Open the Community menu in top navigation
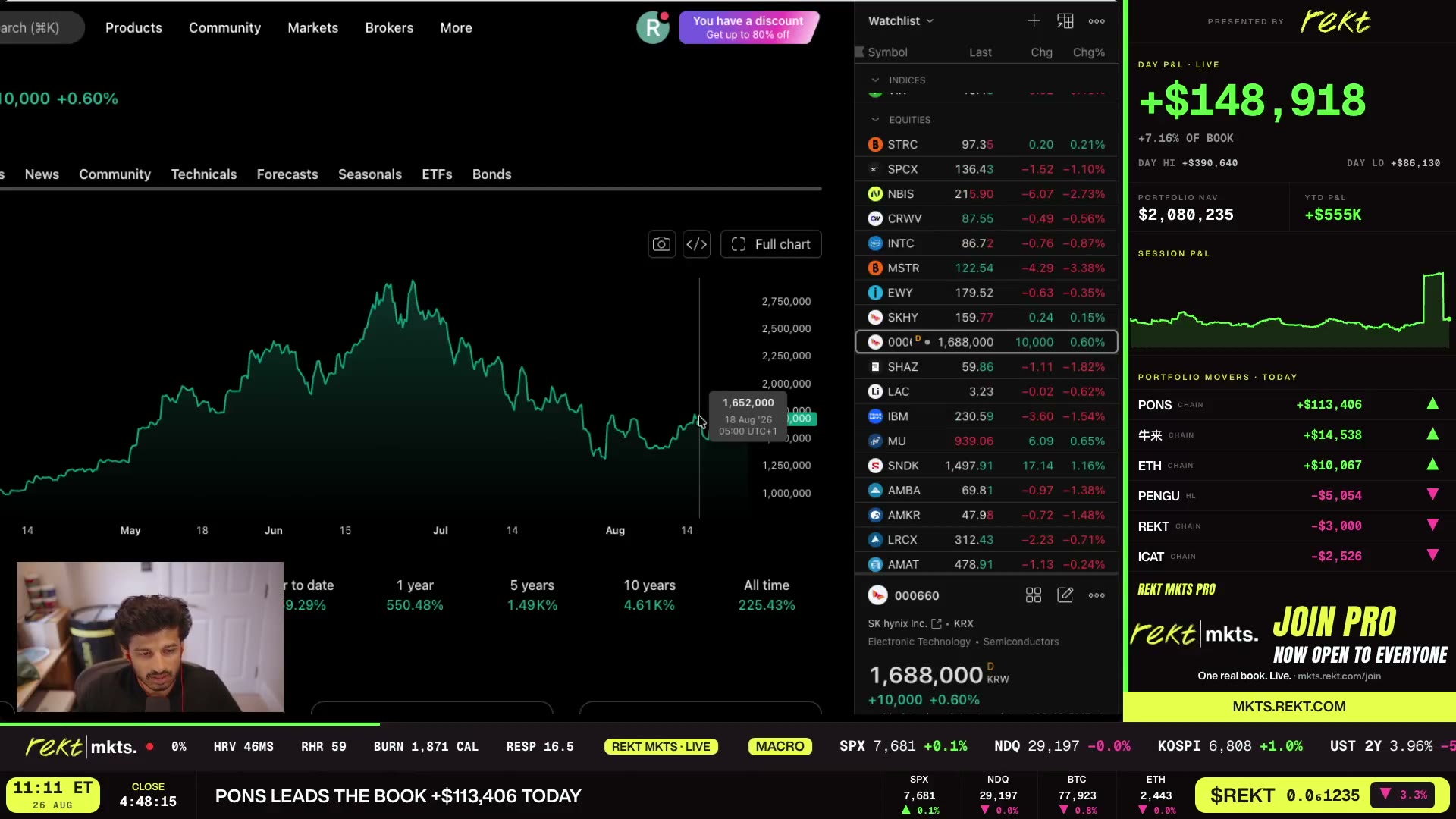 pyautogui.click(x=224, y=28)
